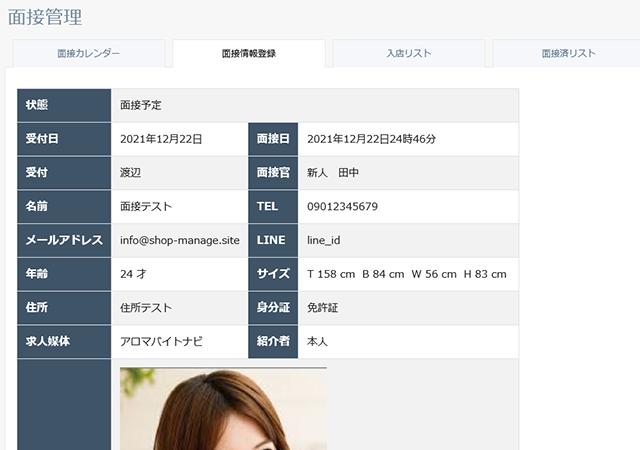Click the 紹介者 header cell
Image resolution: width=640 pixels, height=450 pixels.
click(273, 341)
